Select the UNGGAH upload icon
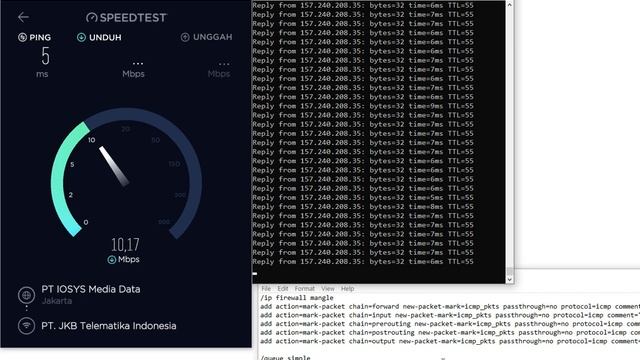640x360 pixels. pyautogui.click(x=185, y=37)
